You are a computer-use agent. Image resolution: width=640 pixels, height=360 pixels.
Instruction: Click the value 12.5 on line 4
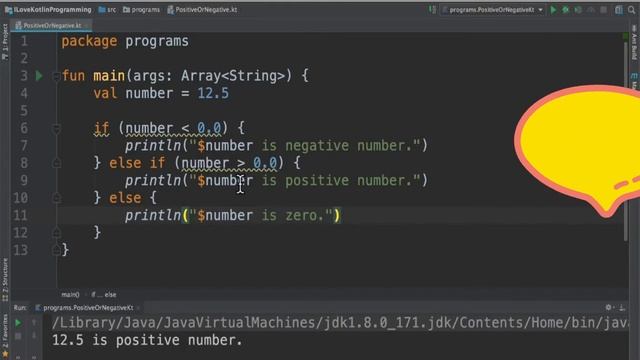(213, 93)
